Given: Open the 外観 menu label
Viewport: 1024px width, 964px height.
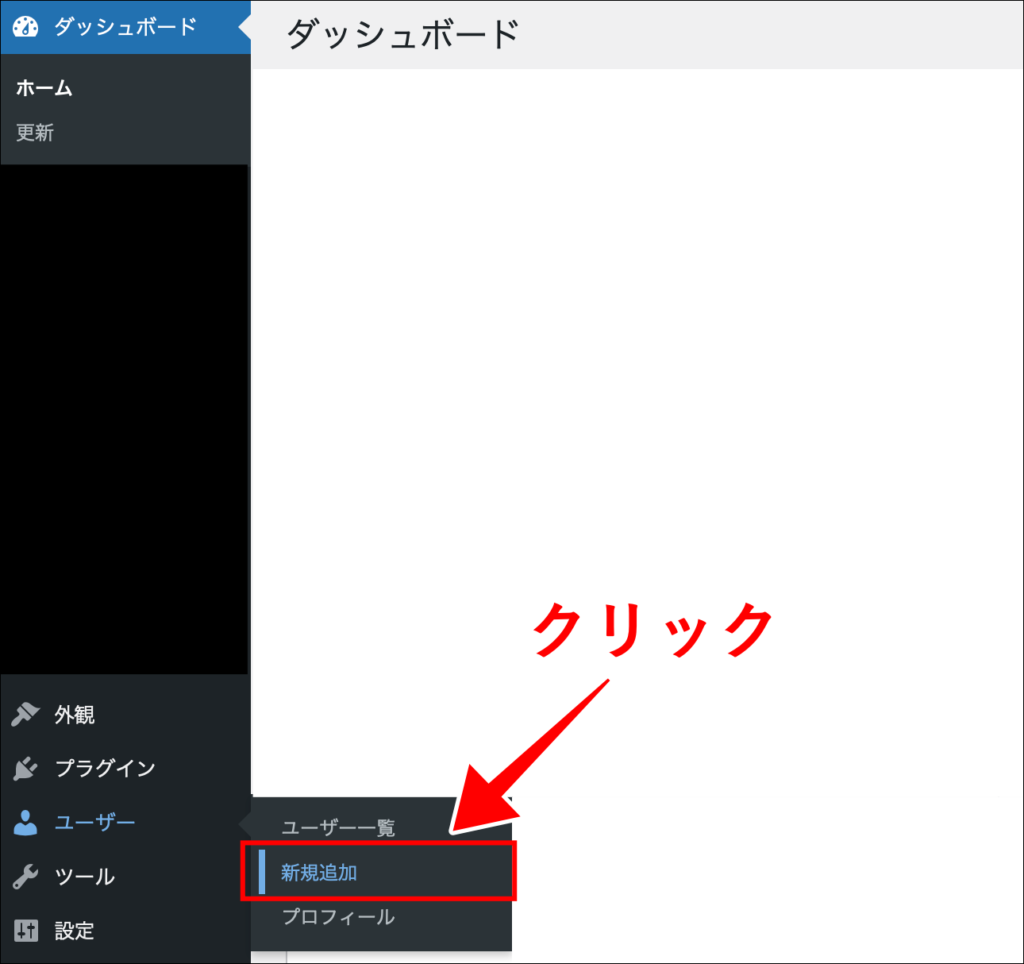Looking at the screenshot, I should (74, 715).
